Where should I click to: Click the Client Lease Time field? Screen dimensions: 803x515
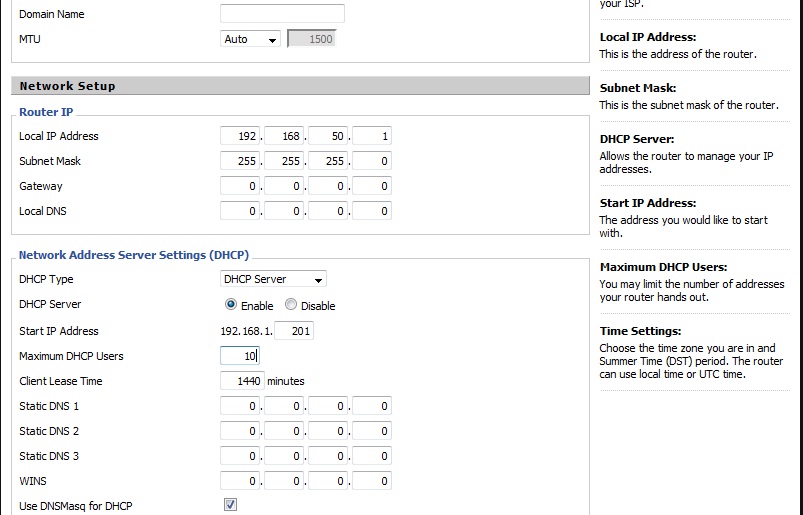242,381
